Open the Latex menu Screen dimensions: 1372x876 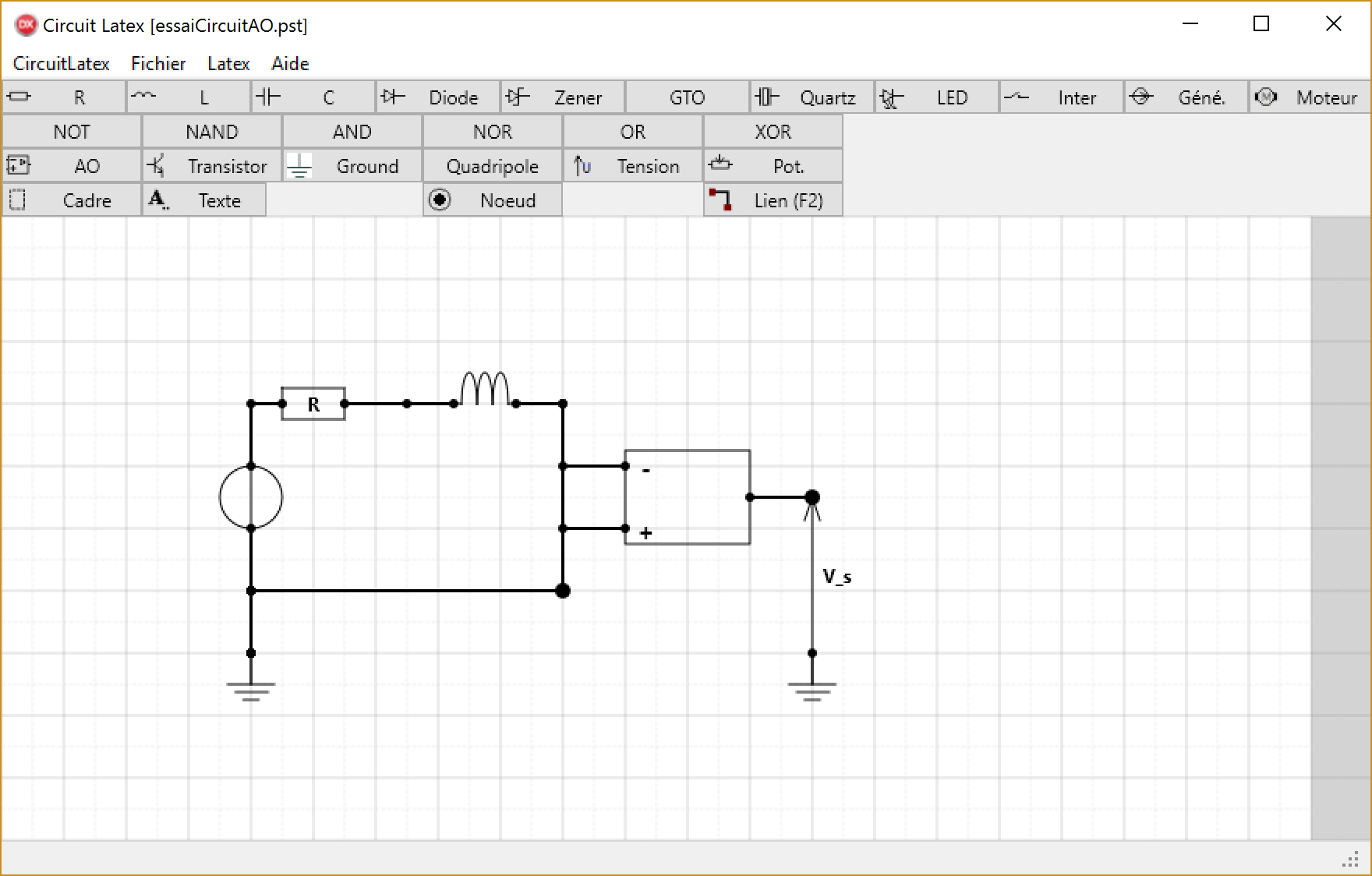pos(228,64)
